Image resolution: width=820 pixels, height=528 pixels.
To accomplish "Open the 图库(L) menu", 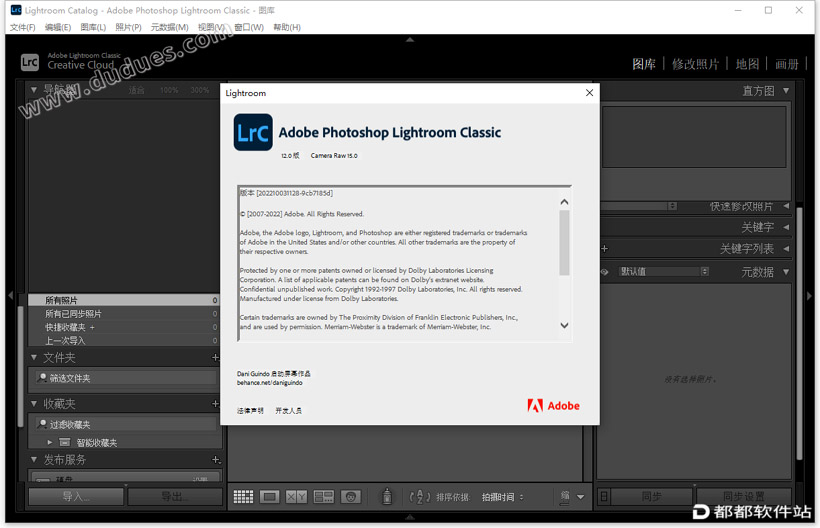I will coord(93,27).
